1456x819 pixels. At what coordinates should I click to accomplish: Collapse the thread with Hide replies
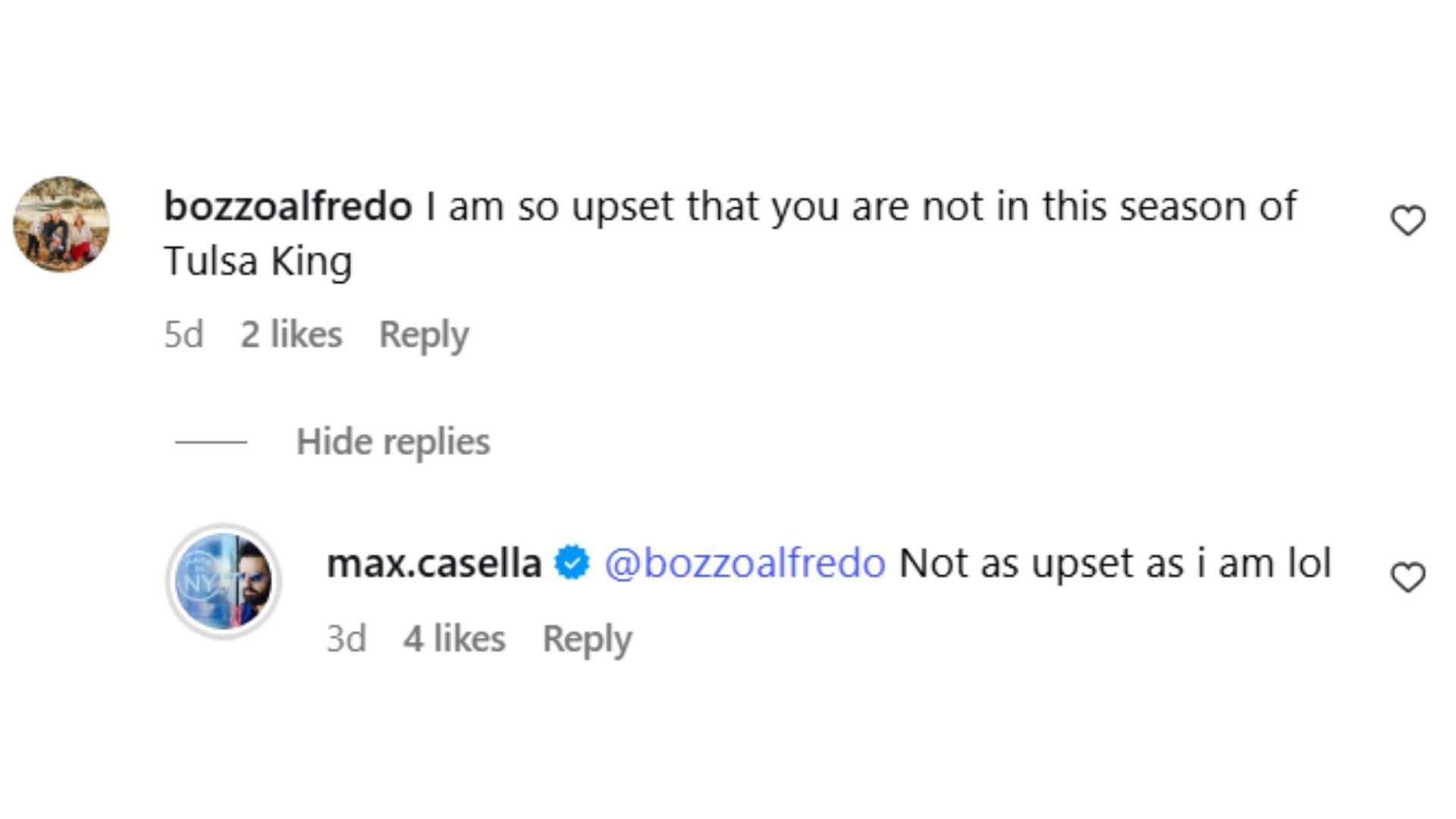pos(393,441)
